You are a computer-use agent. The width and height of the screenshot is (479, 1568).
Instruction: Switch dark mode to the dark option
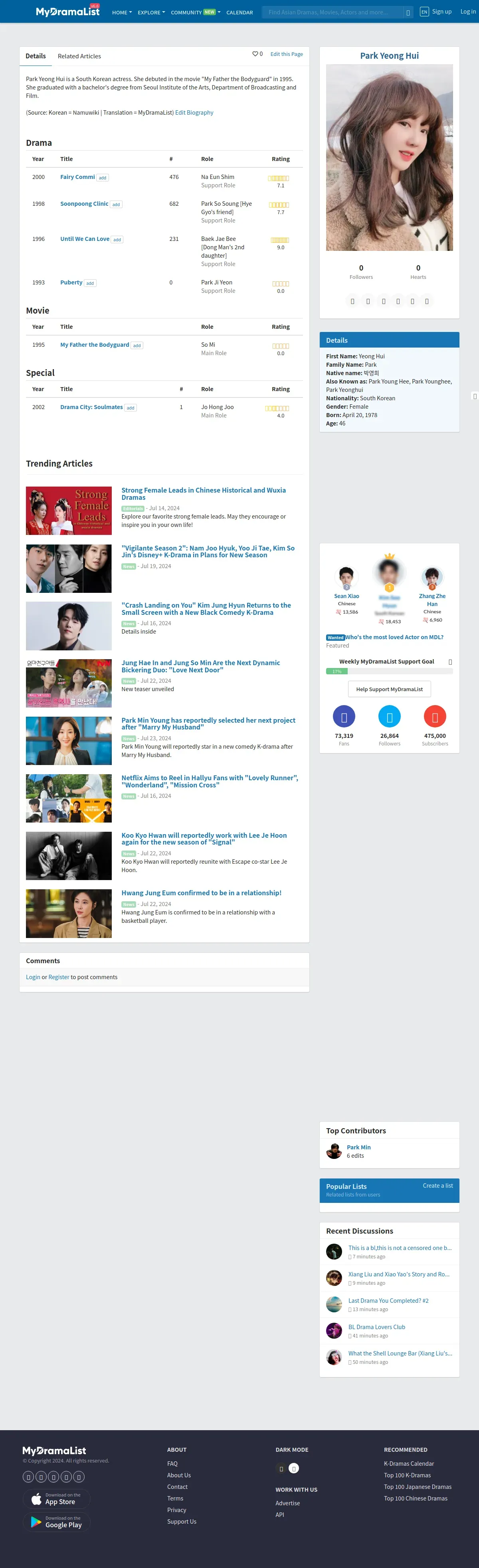point(281,1469)
